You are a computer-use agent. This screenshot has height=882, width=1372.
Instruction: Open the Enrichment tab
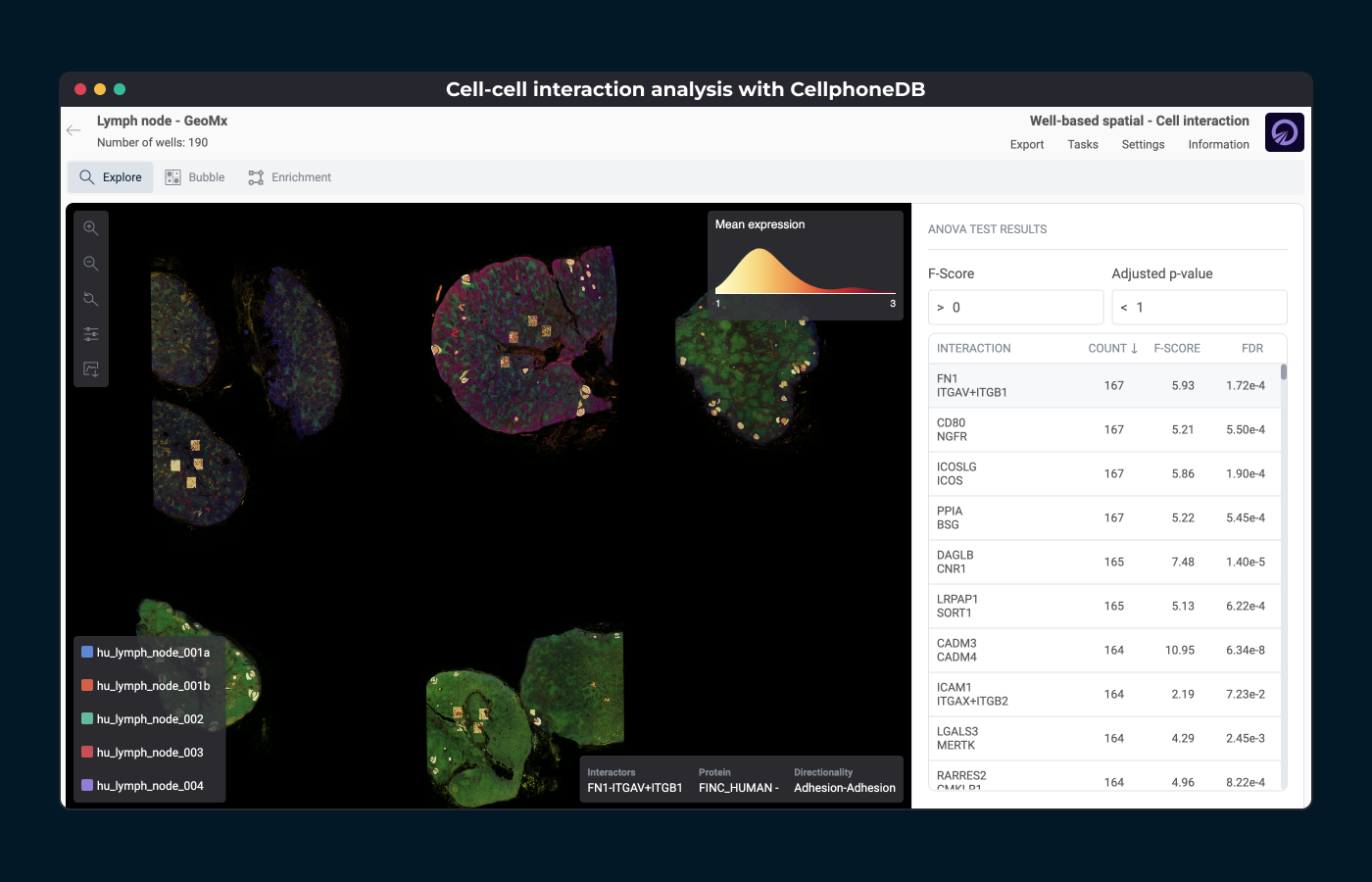point(290,177)
